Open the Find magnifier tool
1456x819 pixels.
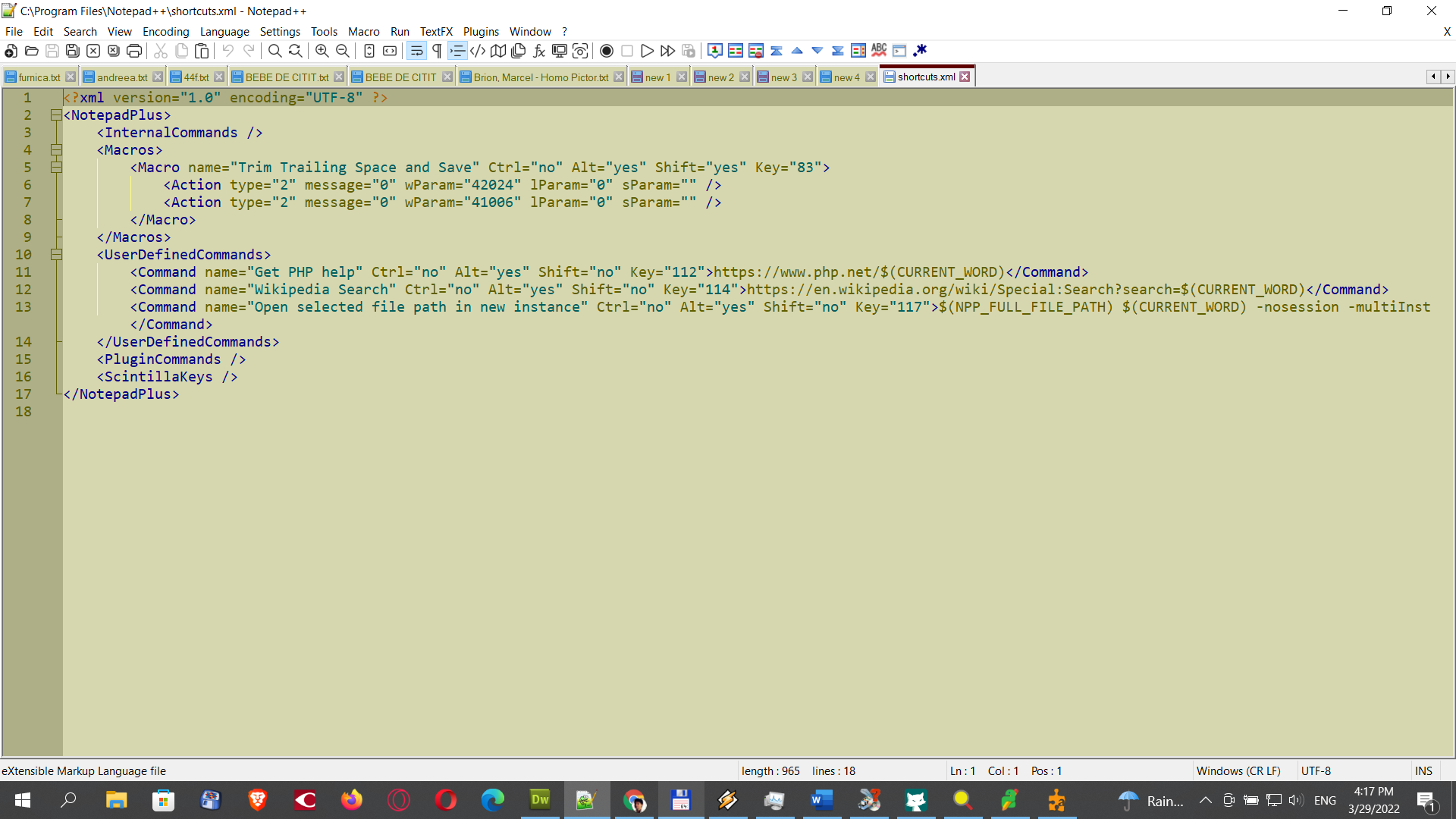(x=275, y=51)
